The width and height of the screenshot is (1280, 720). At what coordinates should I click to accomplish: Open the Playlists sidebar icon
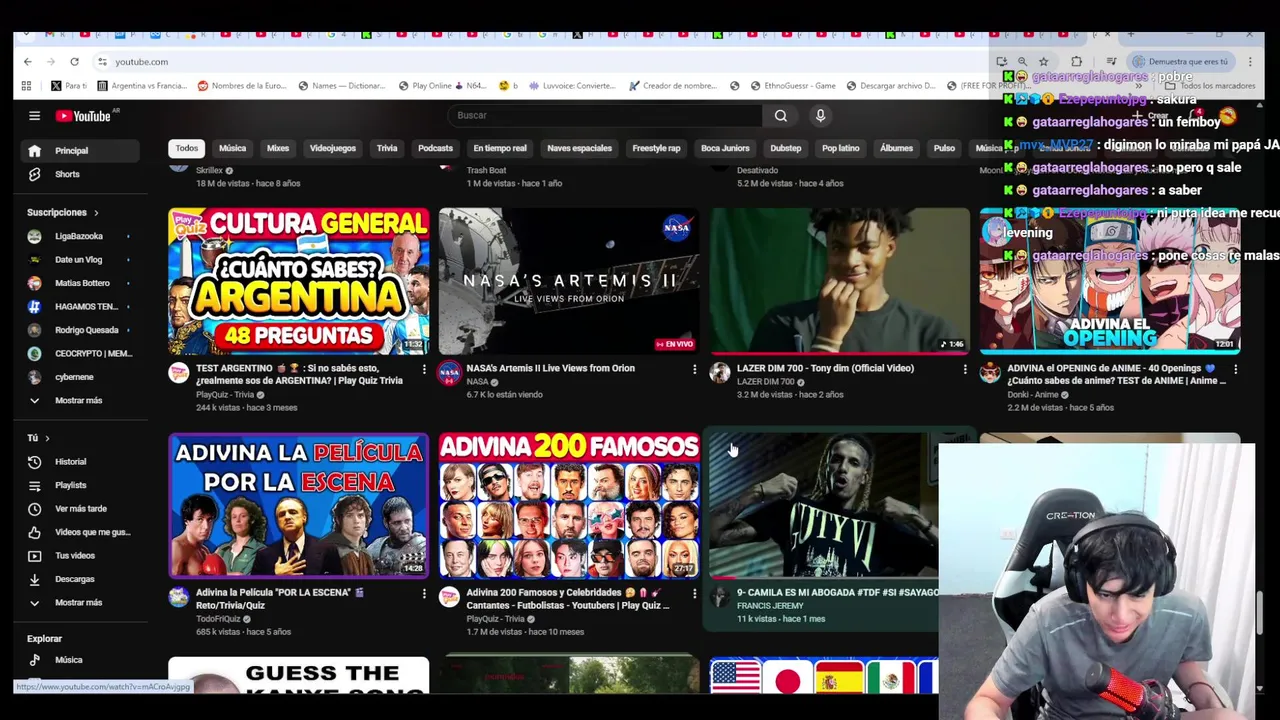pyautogui.click(x=34, y=486)
